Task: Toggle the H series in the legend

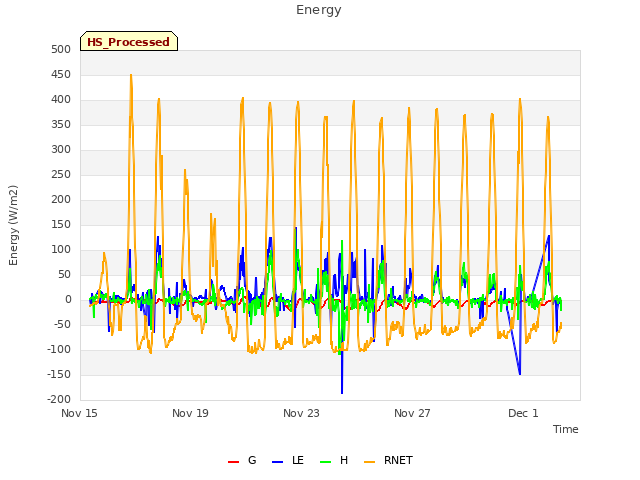Action: (x=334, y=460)
